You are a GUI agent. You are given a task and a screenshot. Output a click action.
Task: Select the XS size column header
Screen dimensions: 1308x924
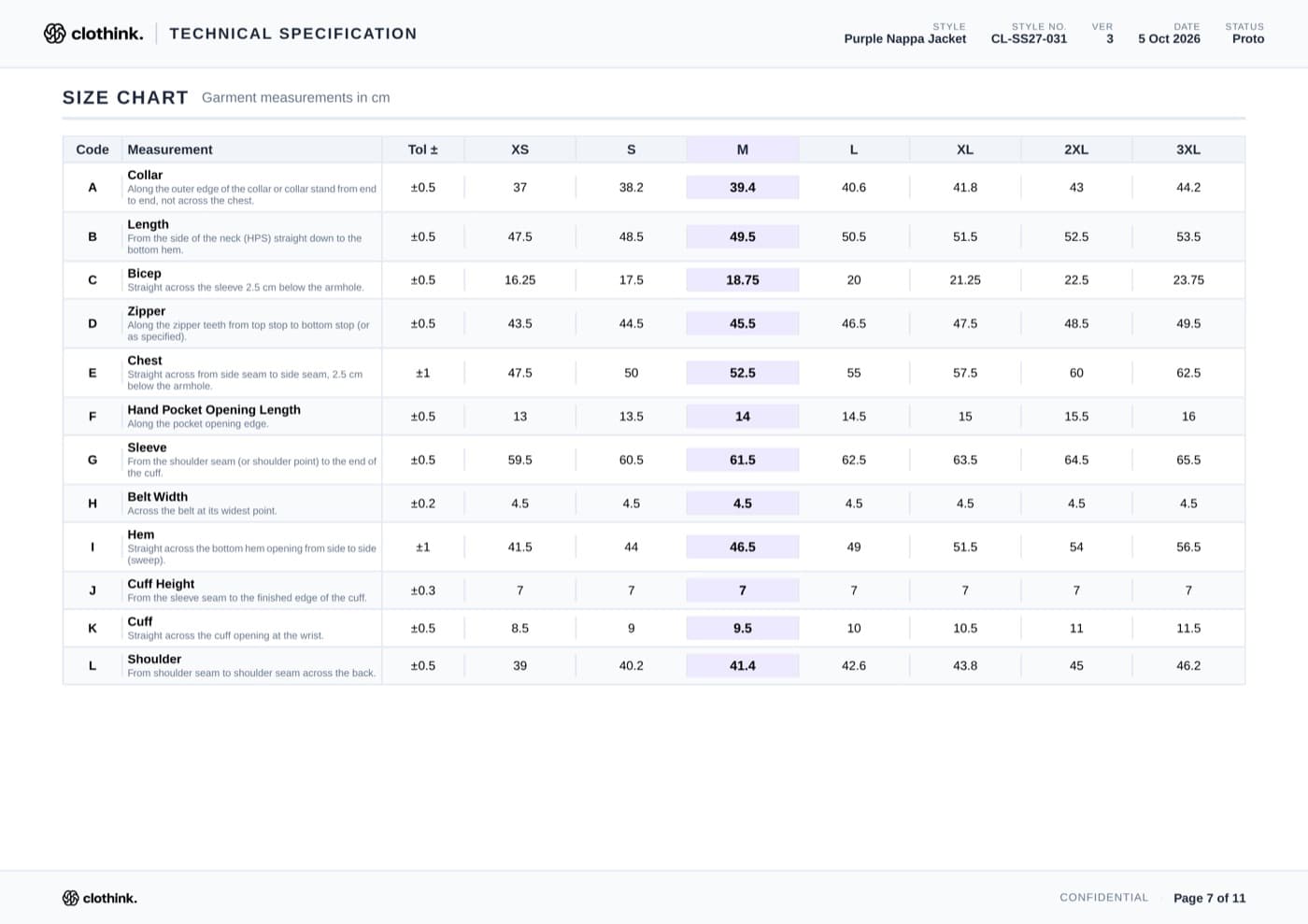(520, 149)
